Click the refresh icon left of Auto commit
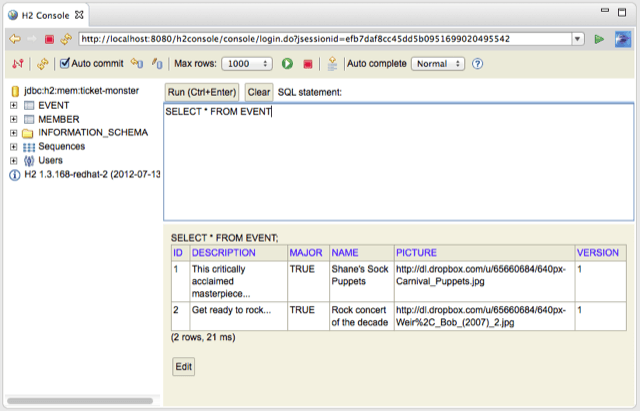Viewport: 640px width, 411px height. (x=42, y=64)
